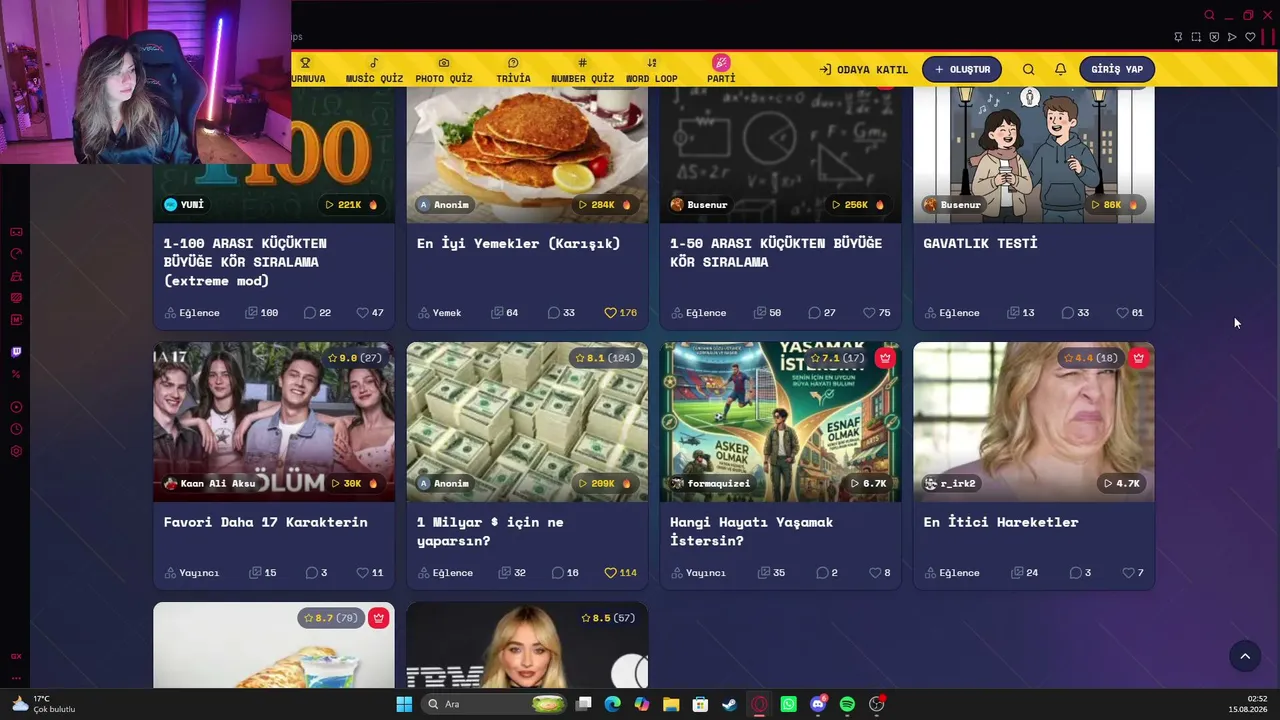Like En İyi Yemekler via its heart icon

coord(610,313)
